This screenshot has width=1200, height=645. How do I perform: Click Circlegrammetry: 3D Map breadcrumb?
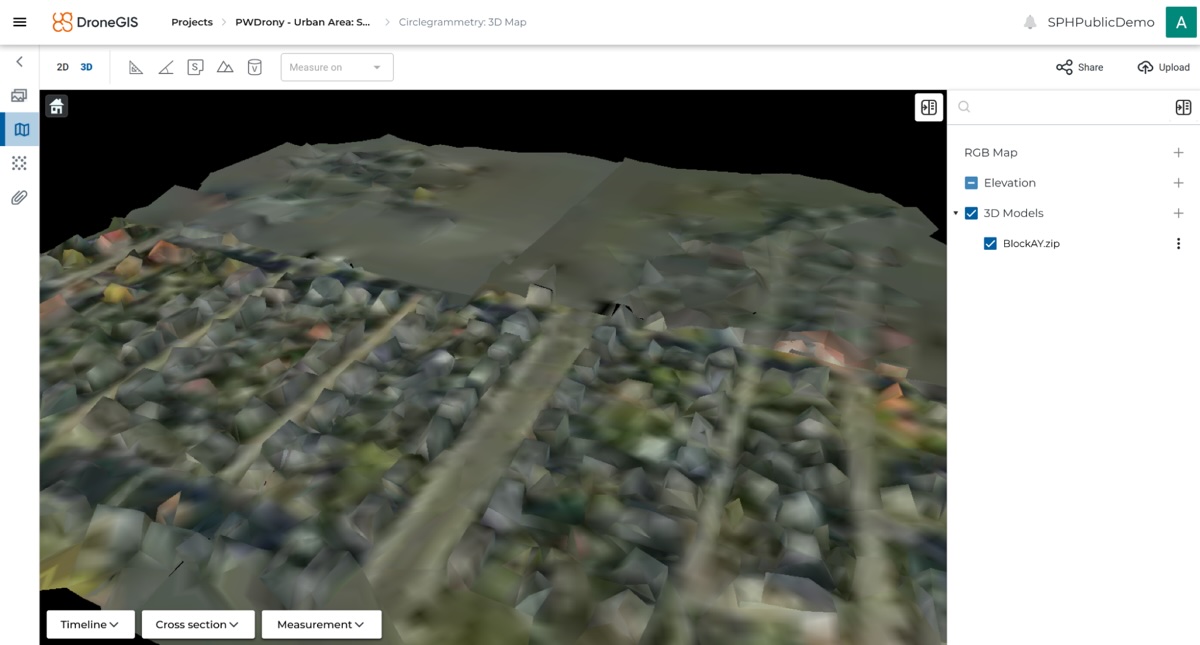(462, 22)
